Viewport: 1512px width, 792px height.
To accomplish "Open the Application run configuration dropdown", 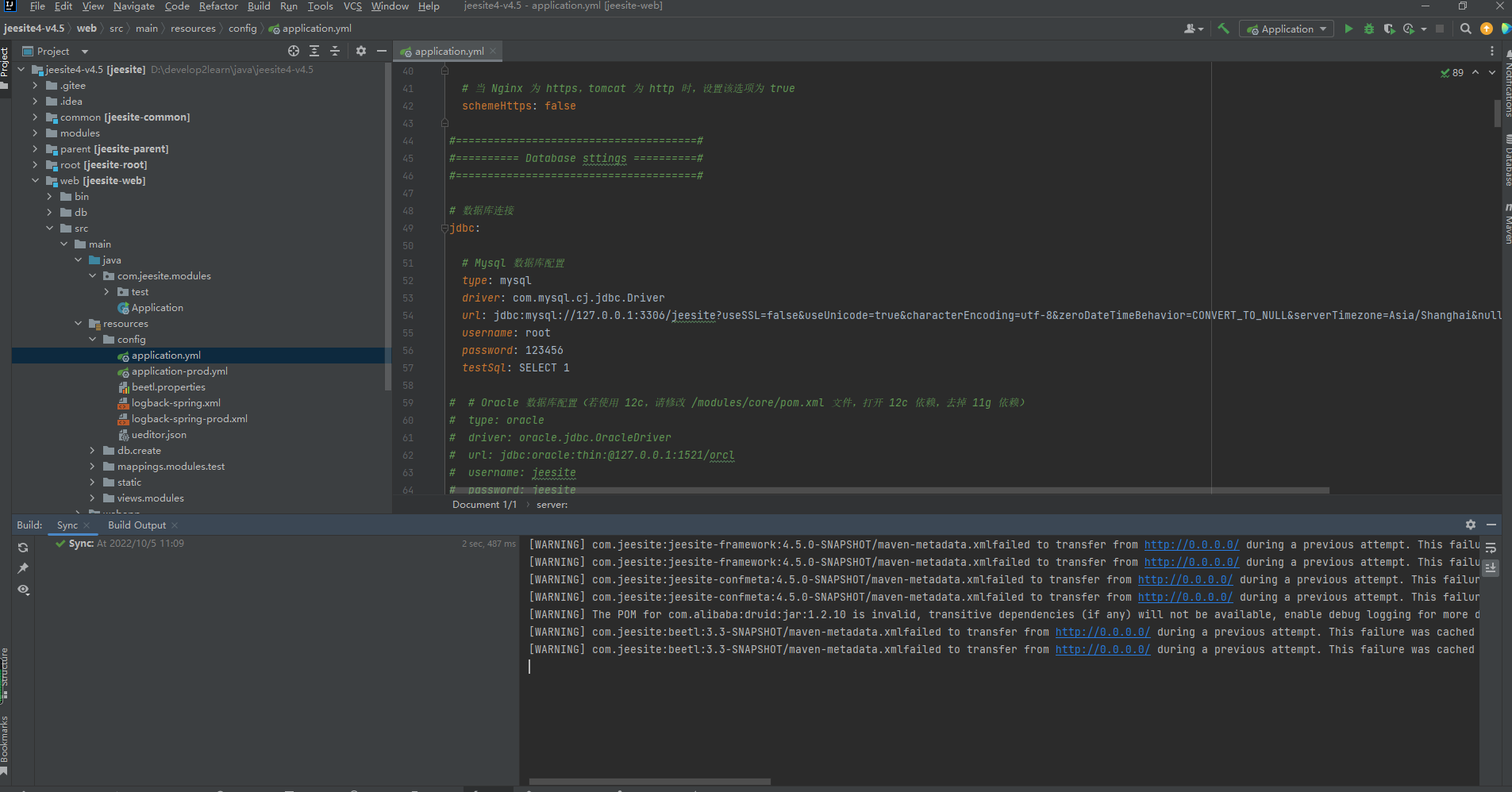I will tap(1287, 29).
